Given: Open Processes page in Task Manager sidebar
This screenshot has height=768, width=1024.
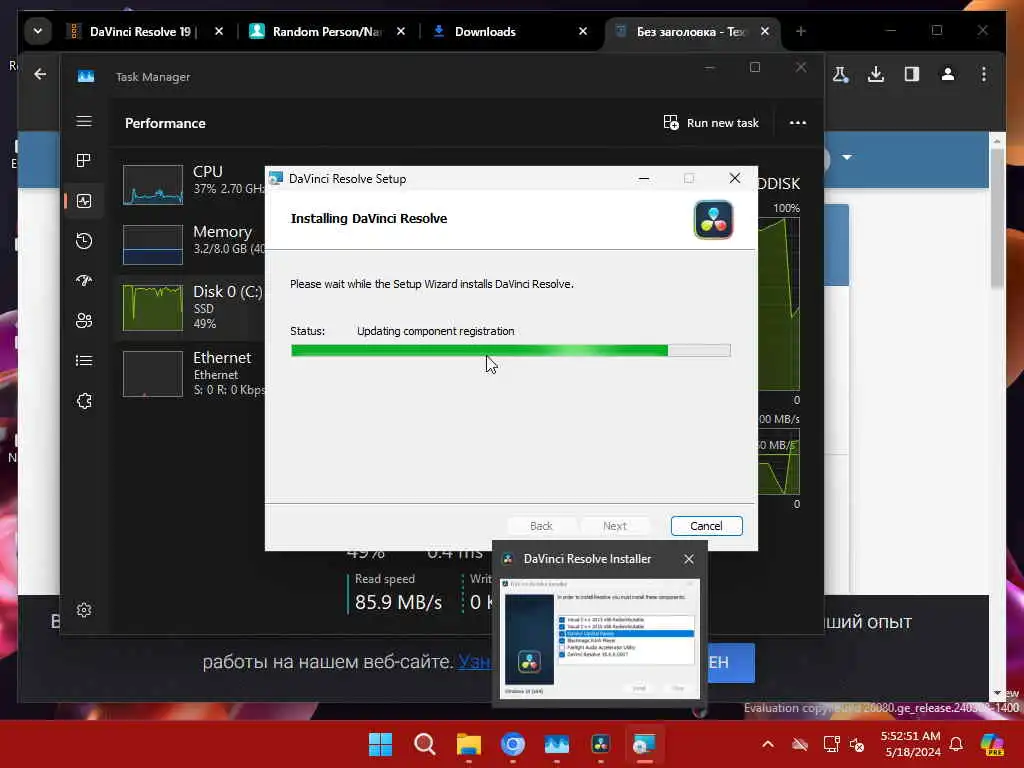Looking at the screenshot, I should point(84,161).
